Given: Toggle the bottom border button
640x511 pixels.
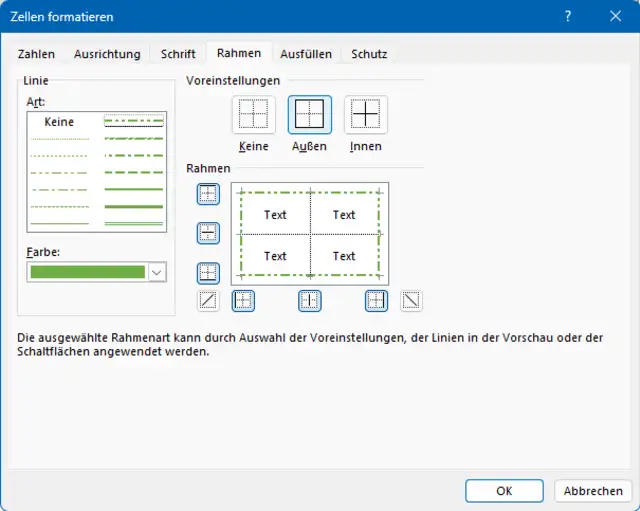Looking at the screenshot, I should 208,272.
